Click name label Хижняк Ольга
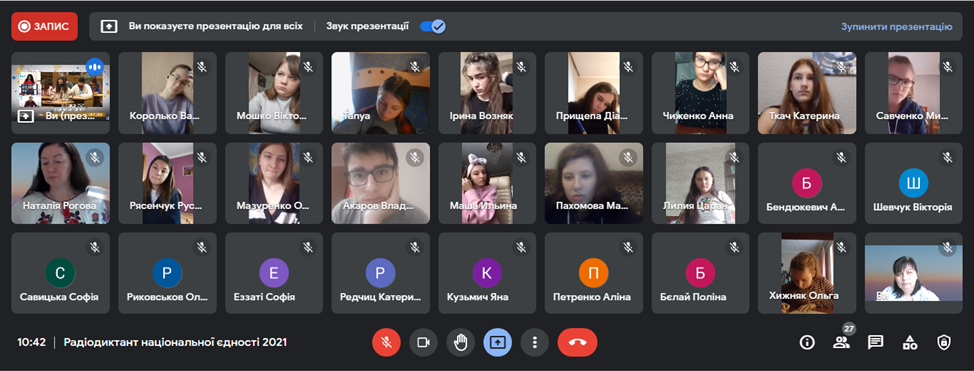This screenshot has width=974, height=371. point(804,295)
